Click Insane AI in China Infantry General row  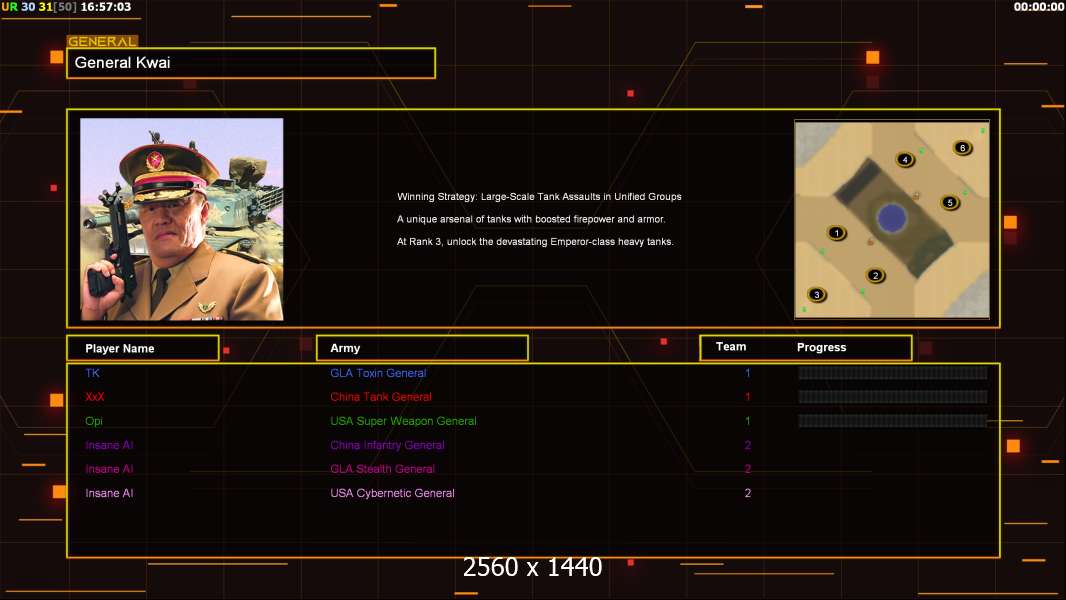[109, 445]
